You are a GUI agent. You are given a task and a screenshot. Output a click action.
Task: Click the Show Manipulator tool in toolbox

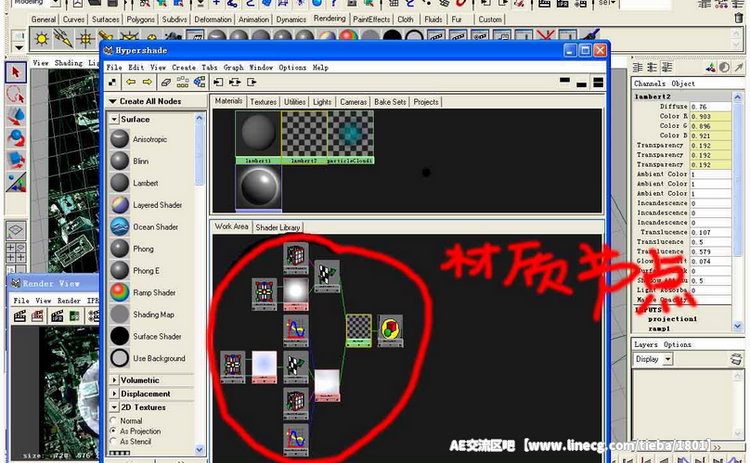coord(16,182)
